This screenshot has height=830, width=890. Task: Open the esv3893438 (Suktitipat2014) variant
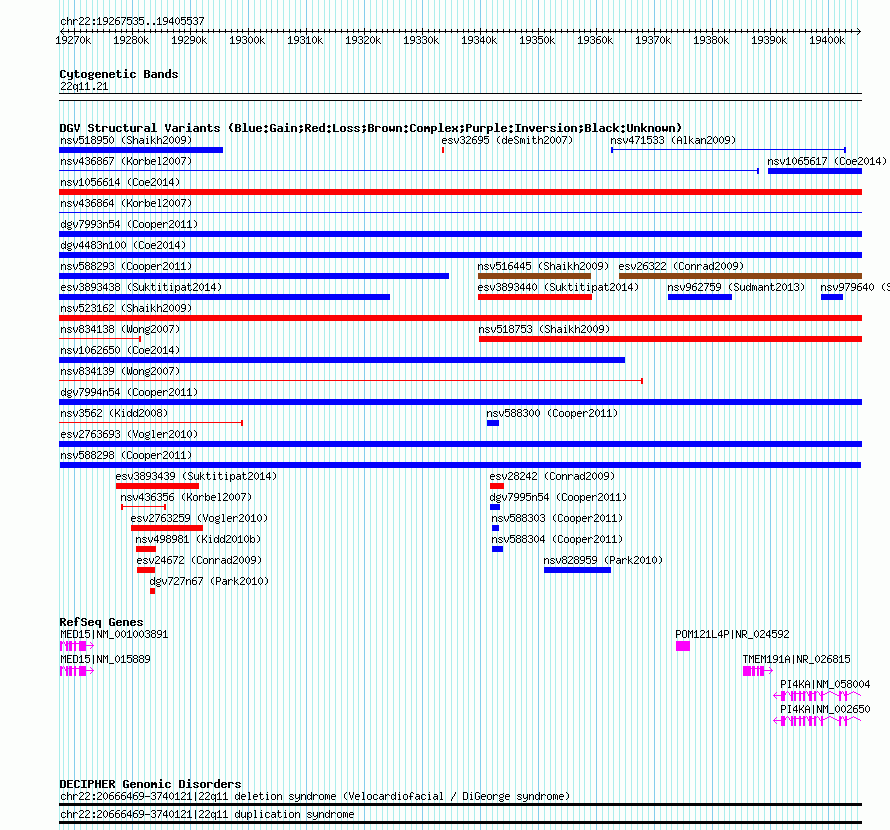141,287
